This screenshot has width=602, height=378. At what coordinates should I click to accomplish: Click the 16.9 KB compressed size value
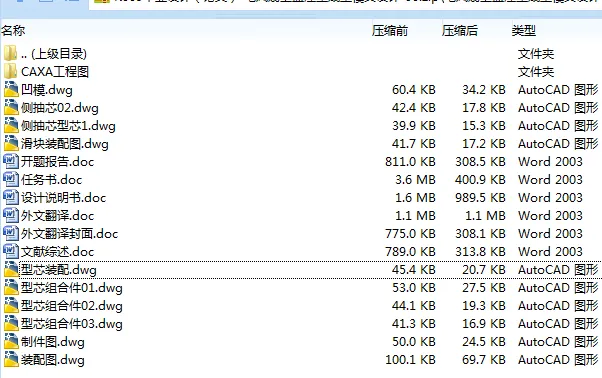(x=484, y=324)
